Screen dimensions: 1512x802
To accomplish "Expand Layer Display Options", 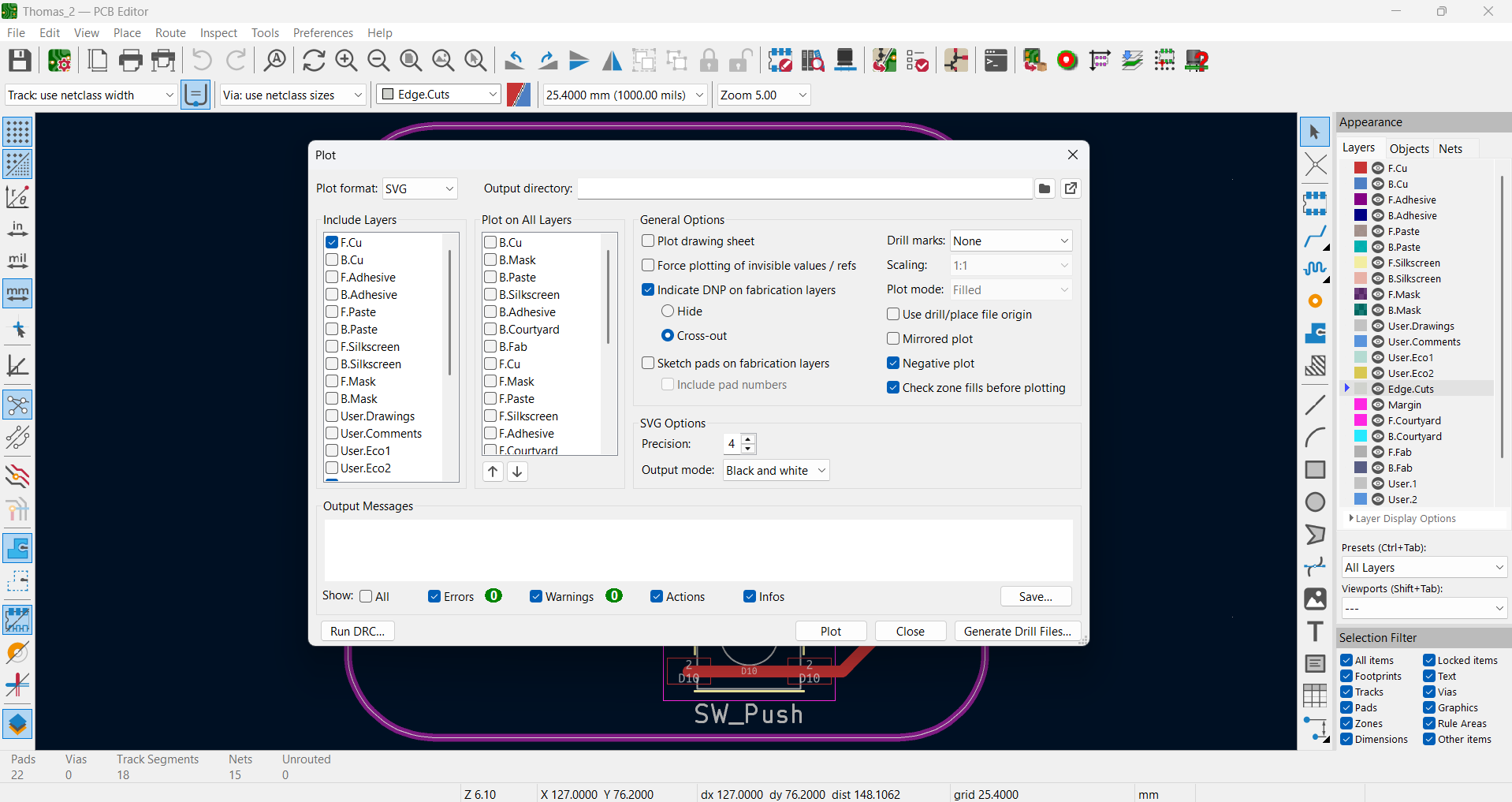I will tap(1402, 518).
